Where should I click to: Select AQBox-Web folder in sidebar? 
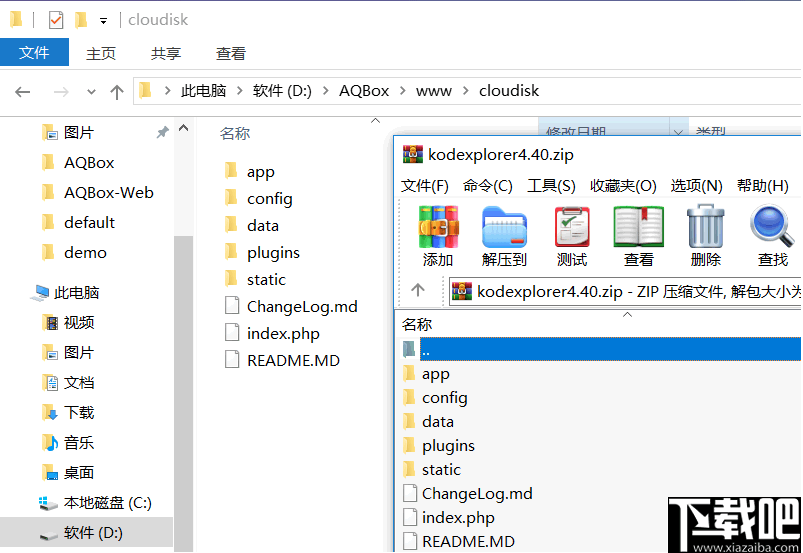click(x=109, y=193)
